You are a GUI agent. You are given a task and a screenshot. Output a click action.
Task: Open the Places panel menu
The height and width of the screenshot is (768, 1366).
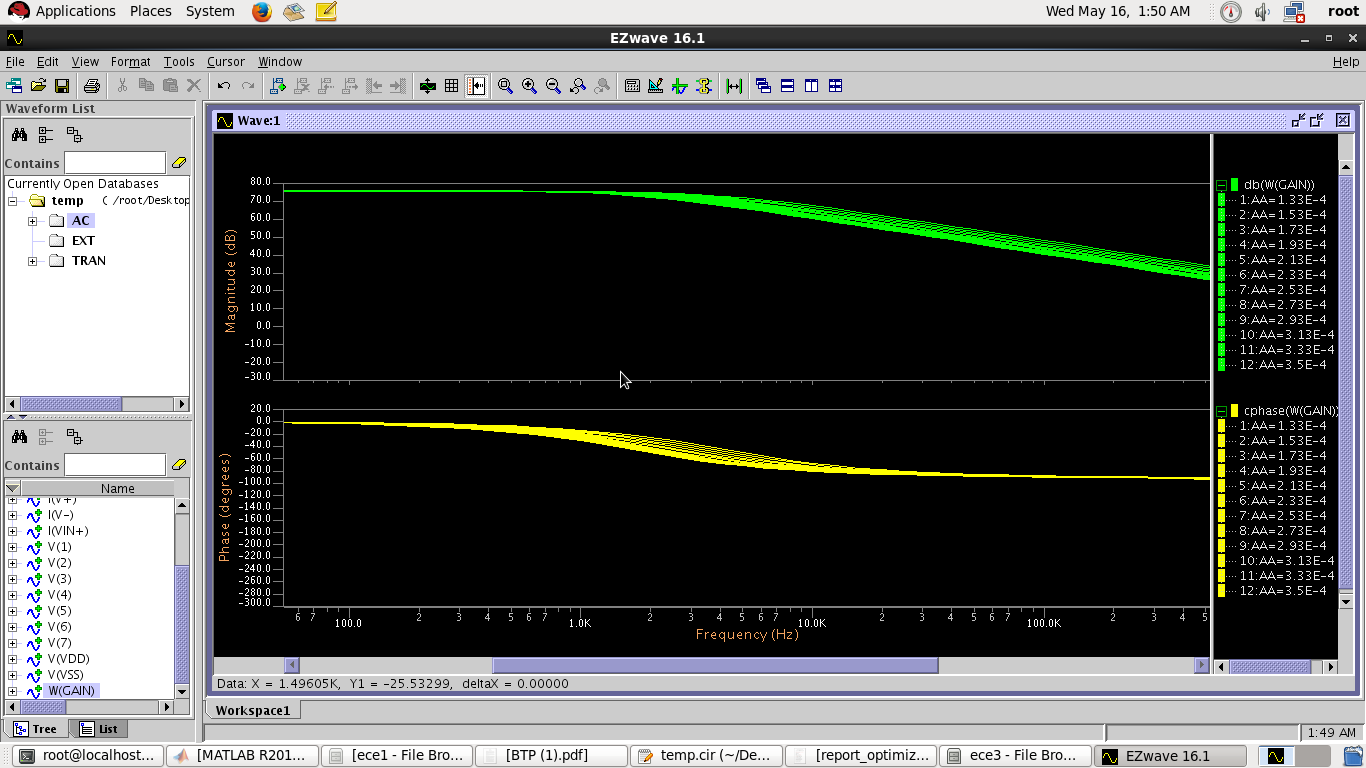coord(150,11)
